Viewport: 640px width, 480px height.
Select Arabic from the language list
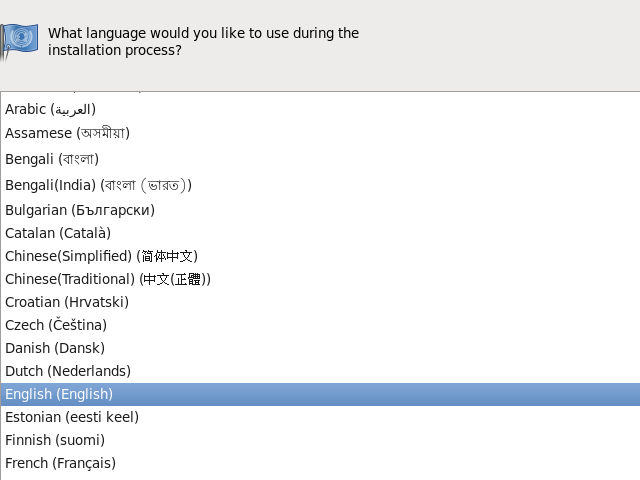pyautogui.click(x=51, y=109)
